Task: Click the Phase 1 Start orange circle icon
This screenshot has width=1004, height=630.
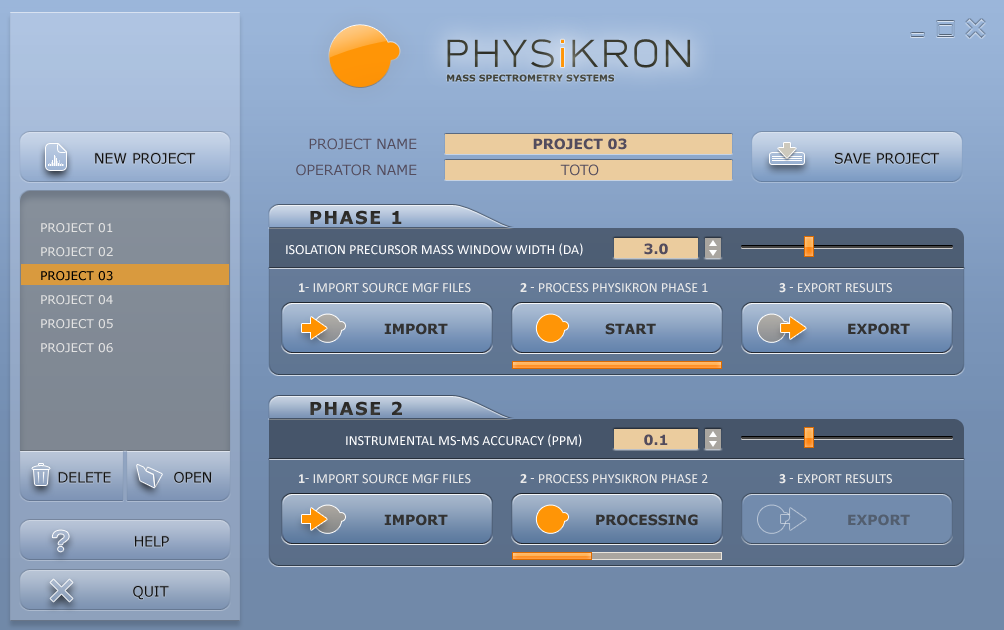Action: [551, 328]
